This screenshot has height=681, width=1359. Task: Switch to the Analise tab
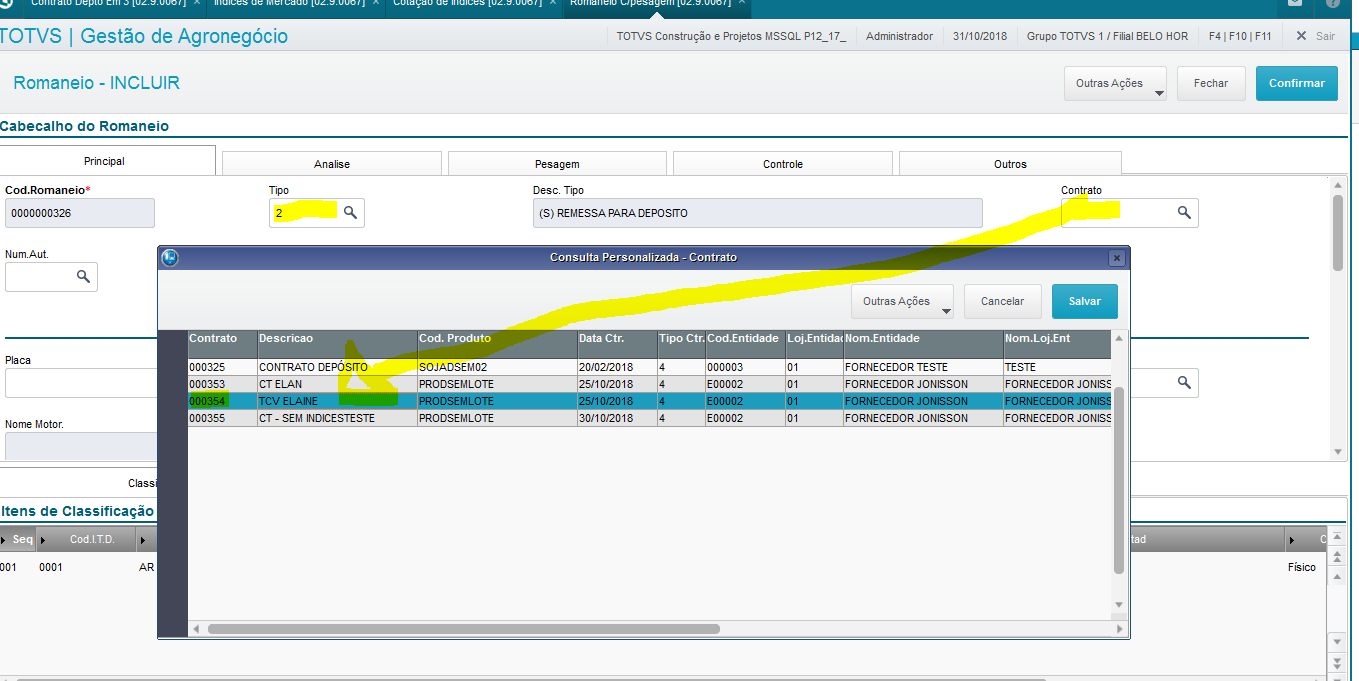332,164
